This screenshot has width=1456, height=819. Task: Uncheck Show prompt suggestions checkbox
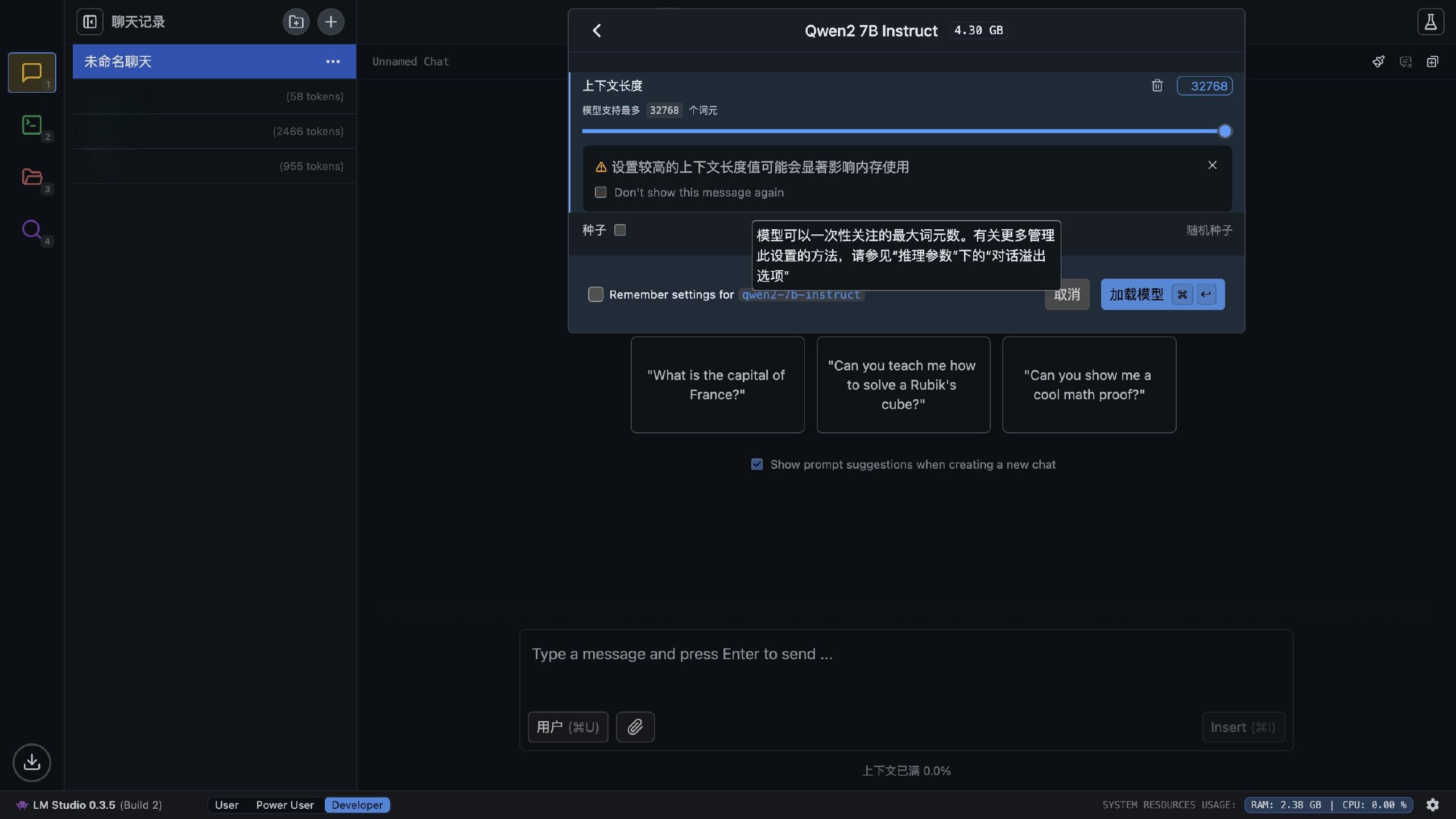[x=756, y=464]
